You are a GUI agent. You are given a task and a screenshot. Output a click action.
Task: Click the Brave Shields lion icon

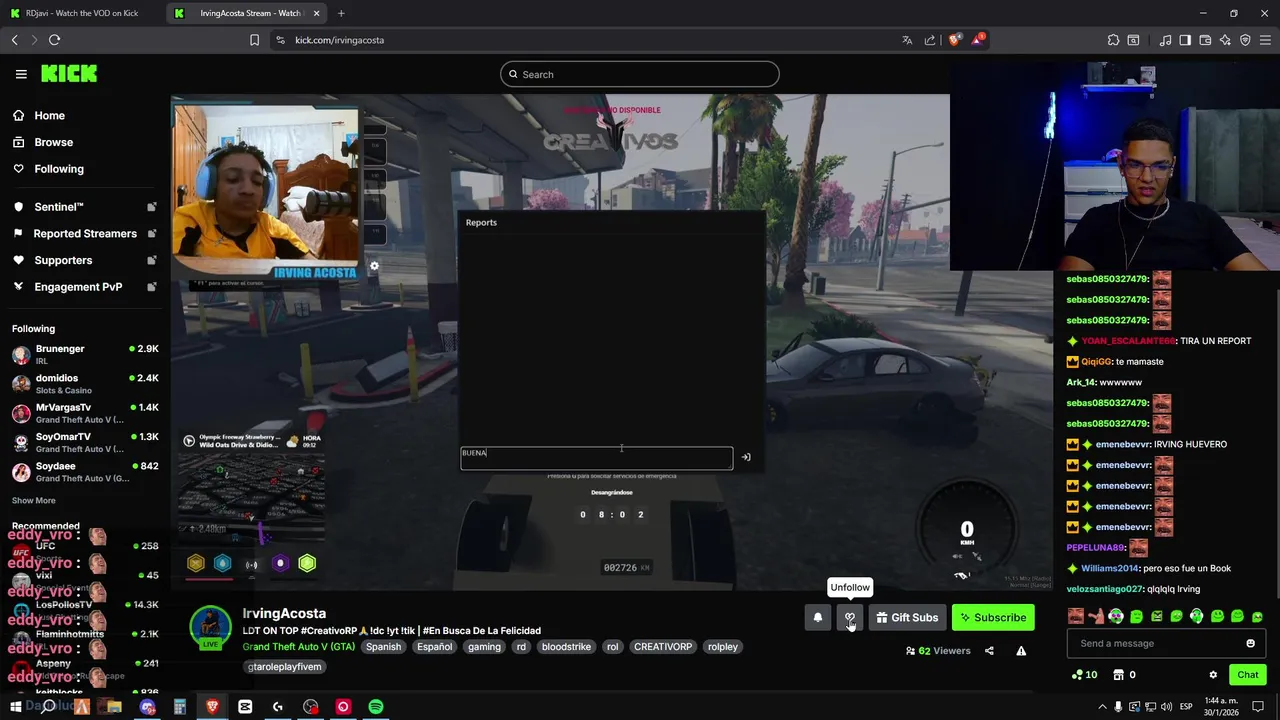[x=955, y=40]
